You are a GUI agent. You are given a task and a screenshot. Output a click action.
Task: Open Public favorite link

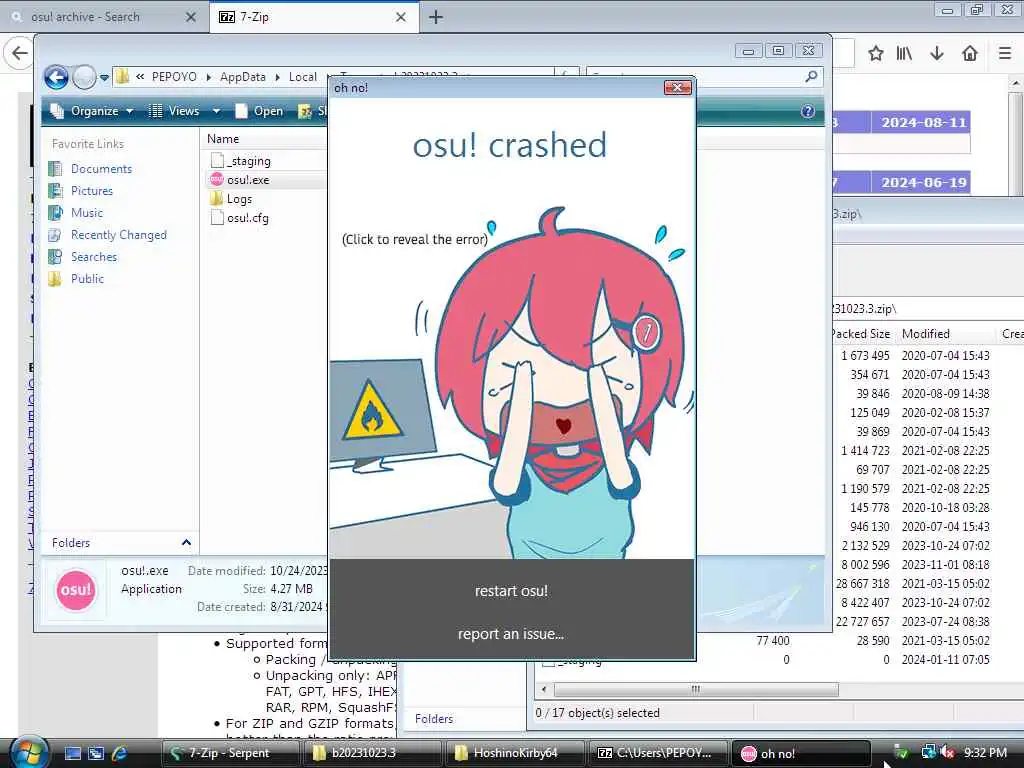click(88, 279)
